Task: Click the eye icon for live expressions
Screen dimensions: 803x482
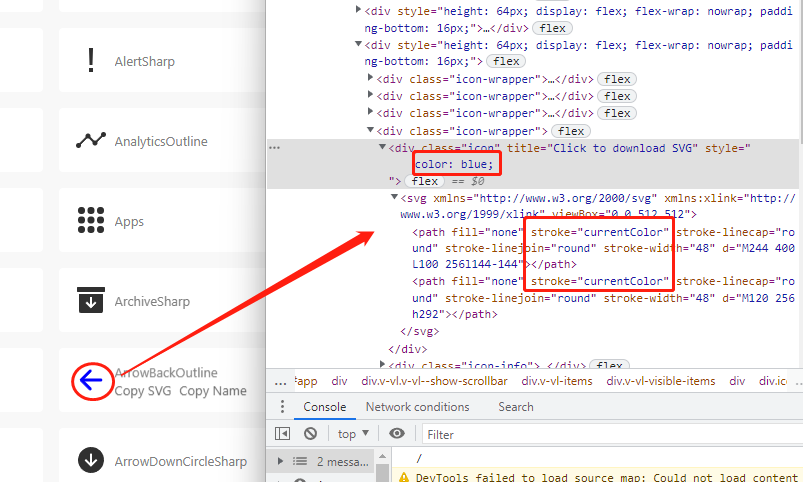Action: click(396, 434)
